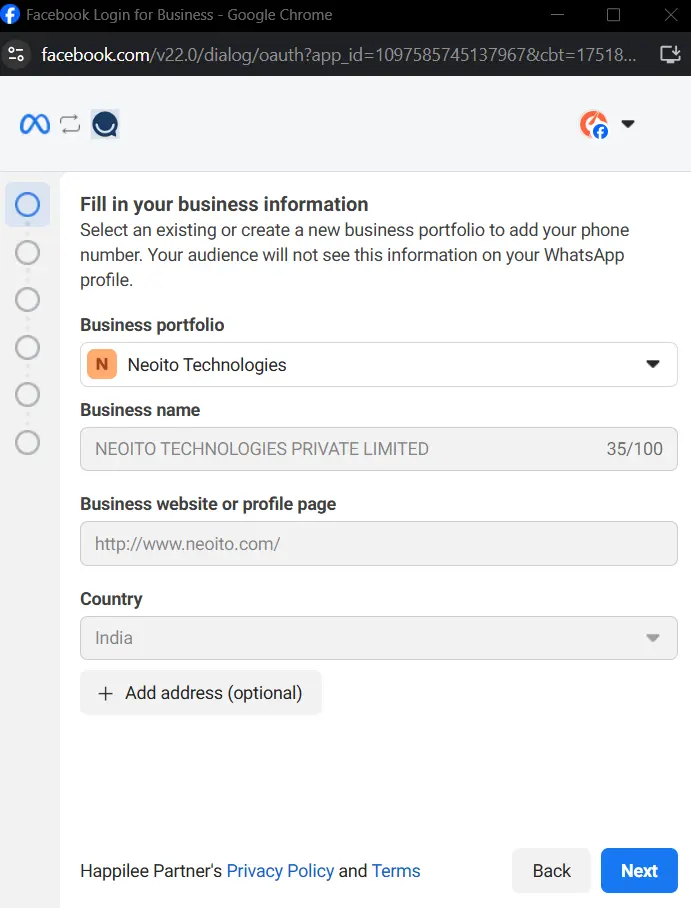Click the plus icon on Add address button

[105, 692]
